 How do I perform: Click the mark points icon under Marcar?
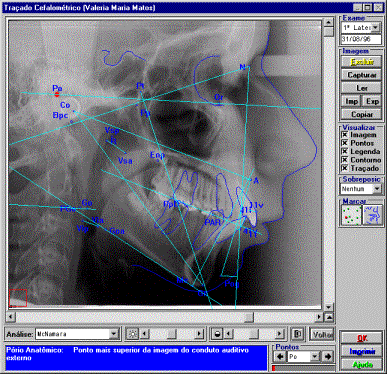pyautogui.click(x=351, y=215)
